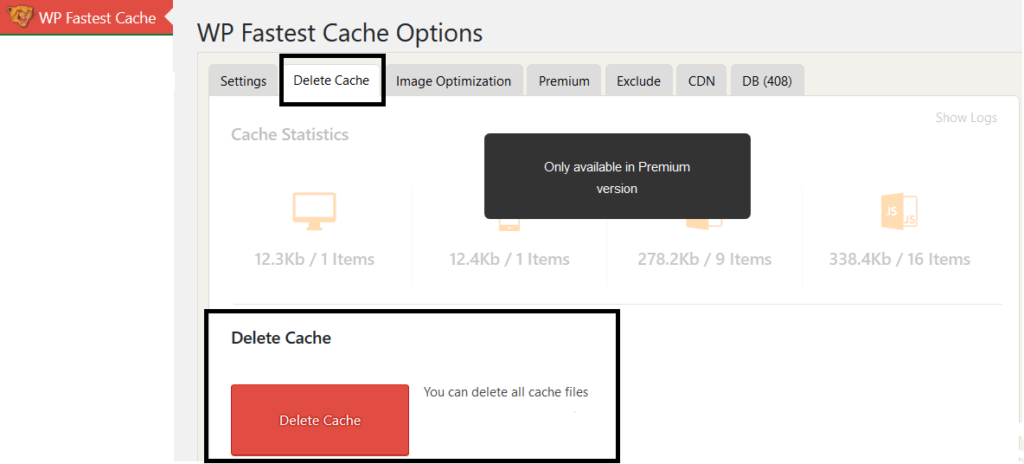The width and height of the screenshot is (1024, 464).
Task: Click the 278.2Kb / 9 Items statistic
Action: (705, 259)
